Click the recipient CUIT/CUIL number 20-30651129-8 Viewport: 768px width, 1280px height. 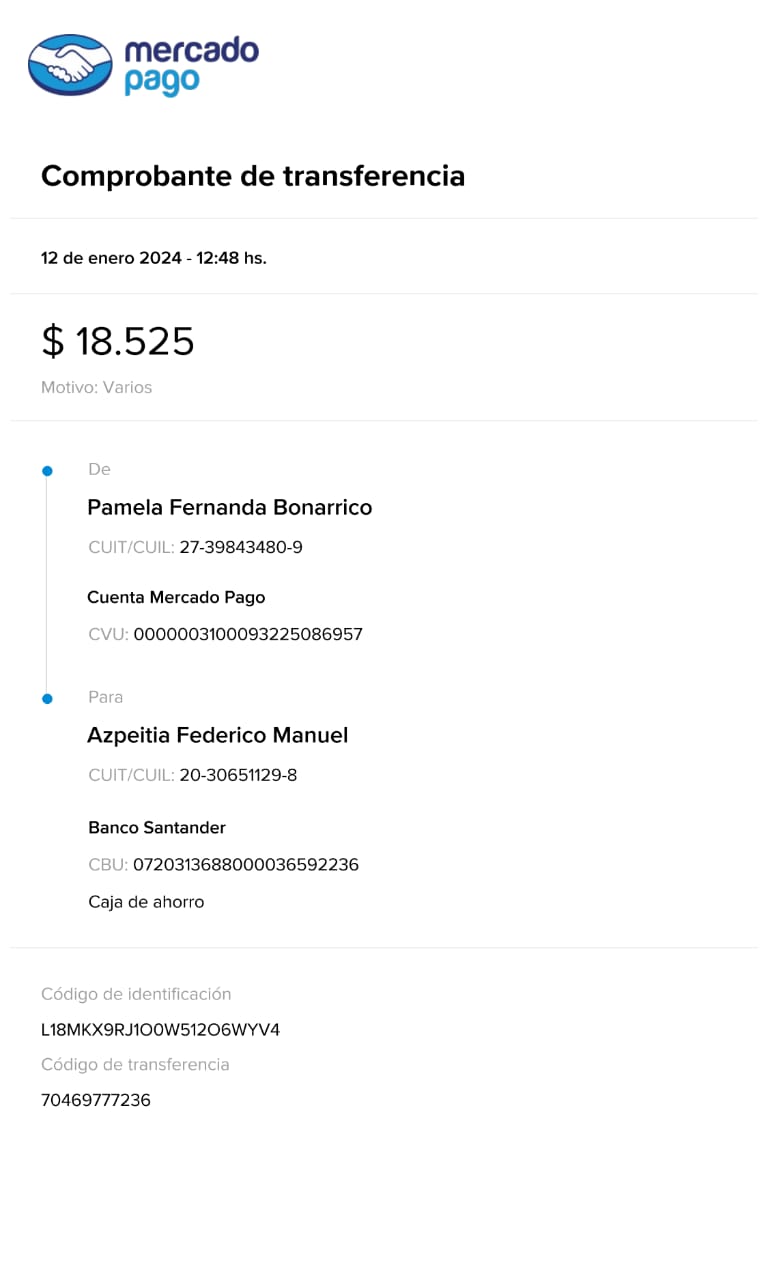(238, 776)
